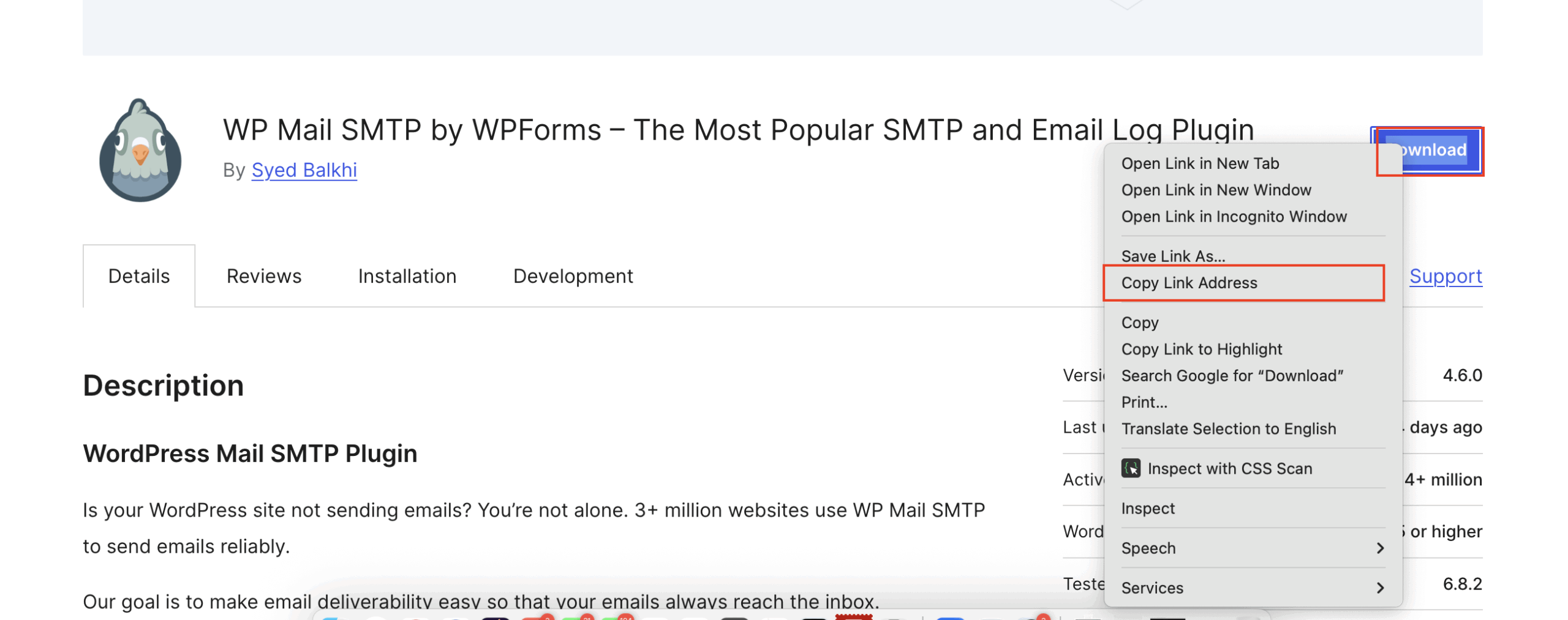Image resolution: width=1568 pixels, height=620 pixels.
Task: Click the Support link
Action: pyautogui.click(x=1445, y=276)
